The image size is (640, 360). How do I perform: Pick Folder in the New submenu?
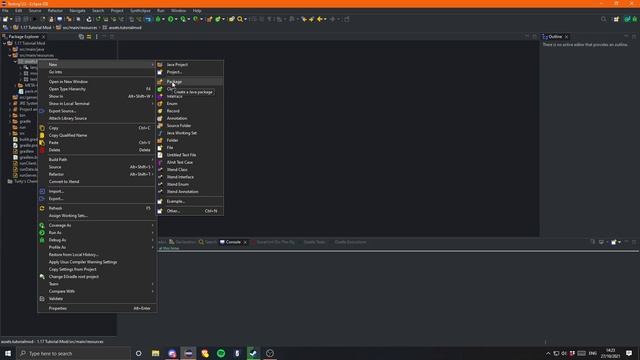[x=190, y=140]
